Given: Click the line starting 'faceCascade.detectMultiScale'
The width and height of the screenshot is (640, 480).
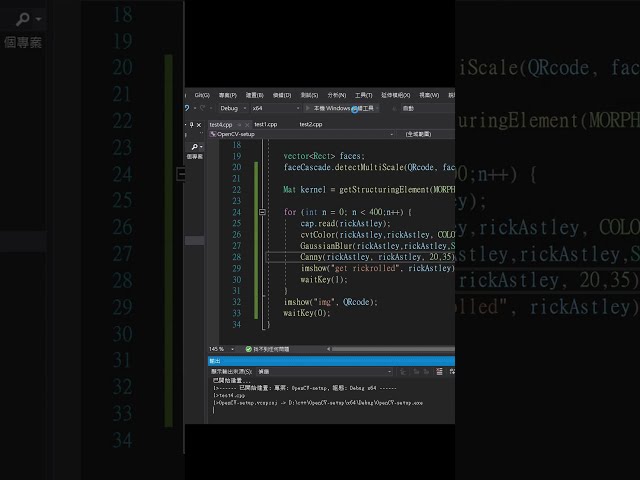Looking at the screenshot, I should click(x=369, y=167).
